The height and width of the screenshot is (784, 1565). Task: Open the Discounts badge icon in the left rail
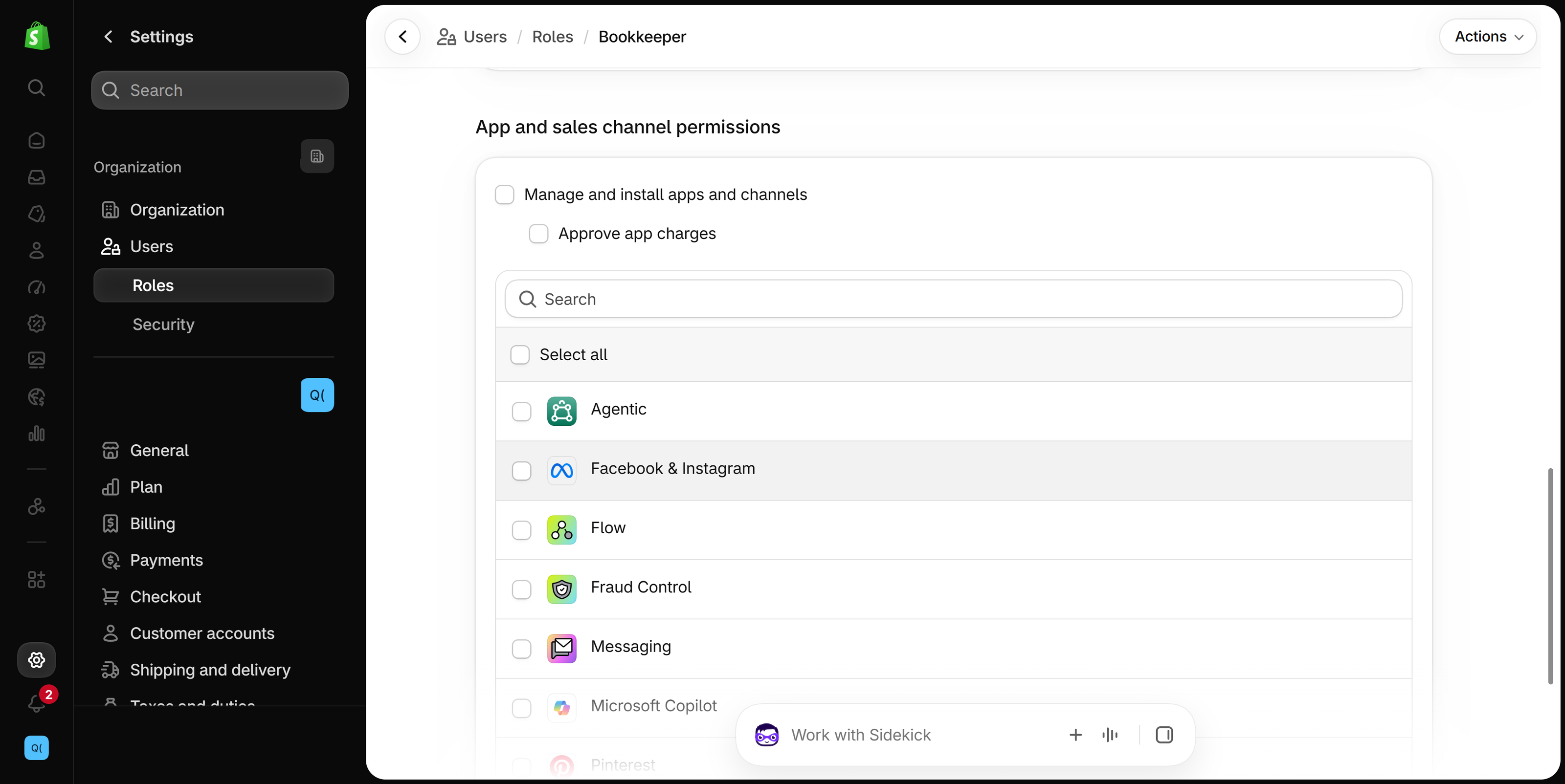(37, 324)
